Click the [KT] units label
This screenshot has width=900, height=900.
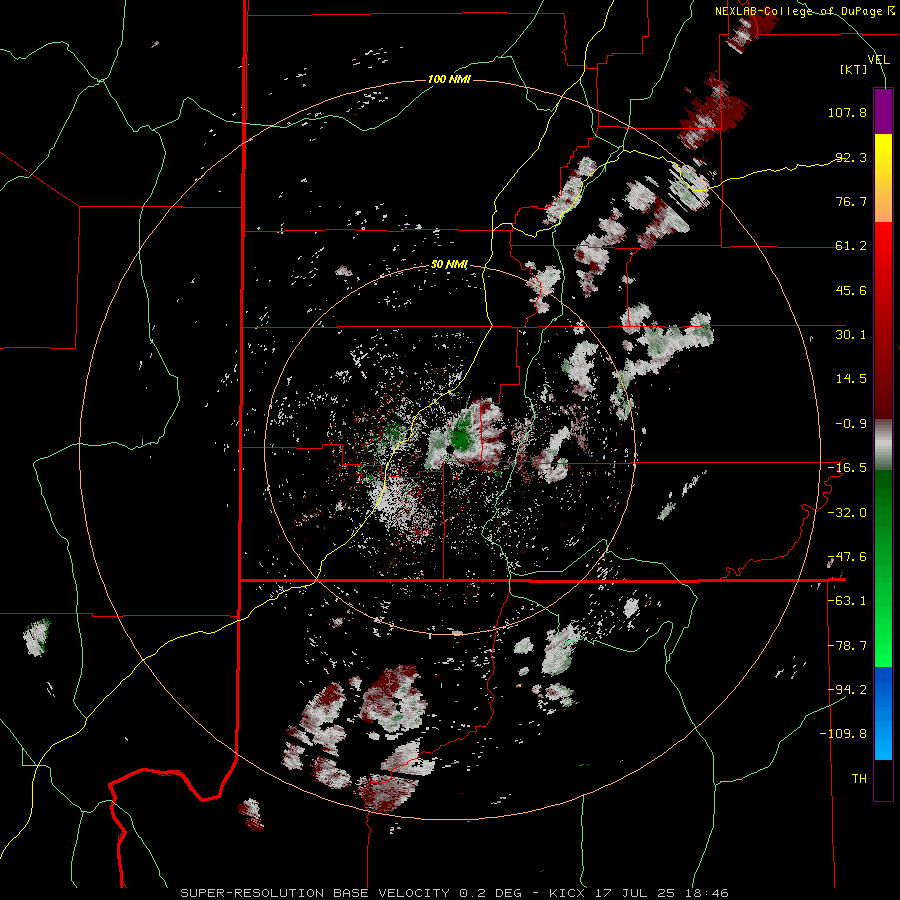tap(854, 69)
